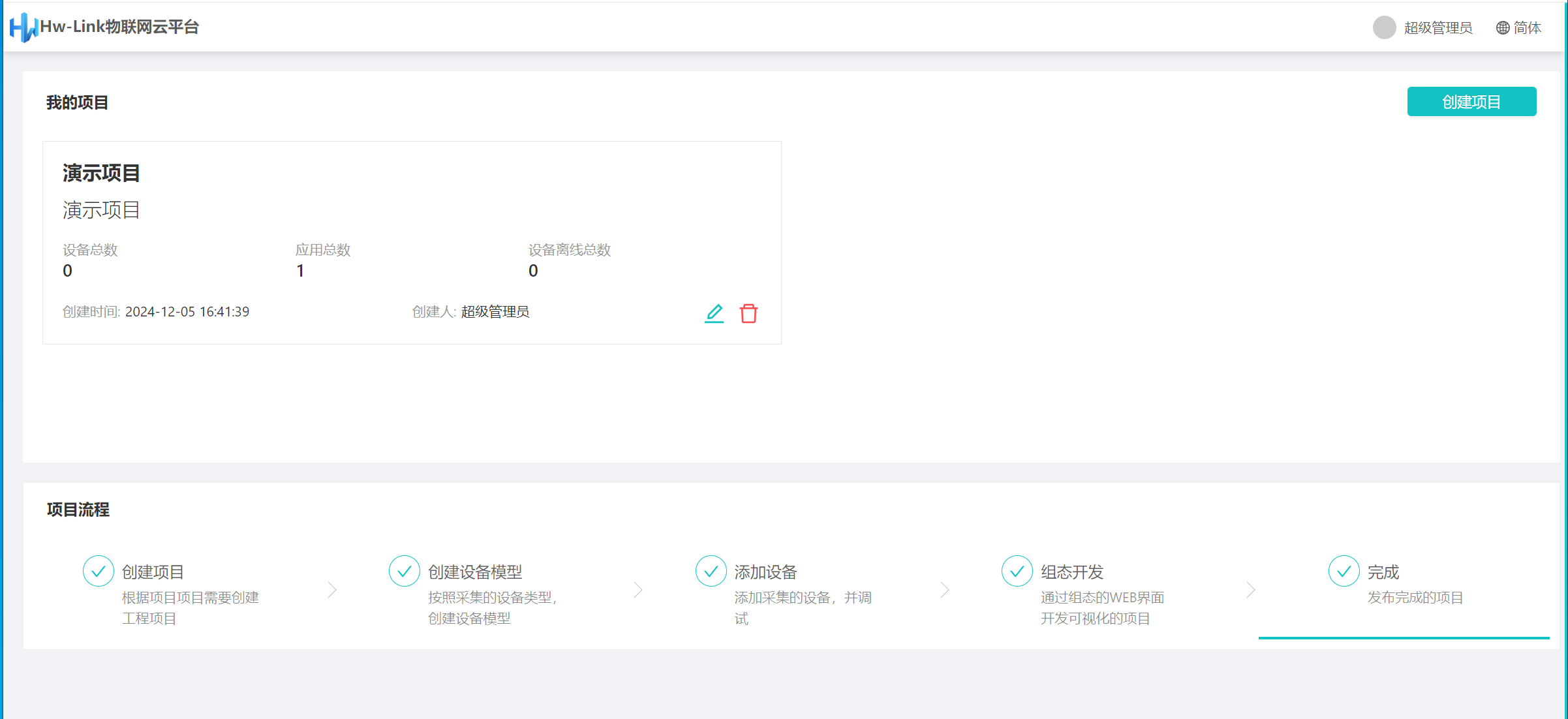This screenshot has width=1568, height=719.
Task: Click the 创建项目 step checkmark icon
Action: 99,572
